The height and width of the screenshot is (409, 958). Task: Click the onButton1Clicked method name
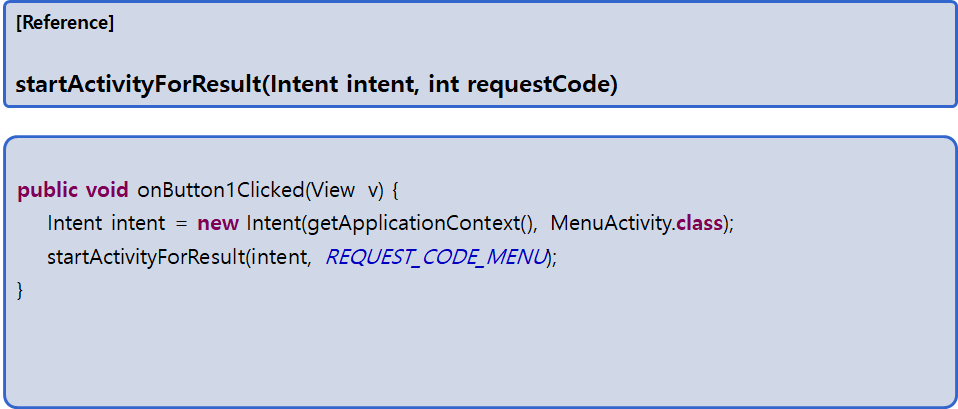click(221, 191)
